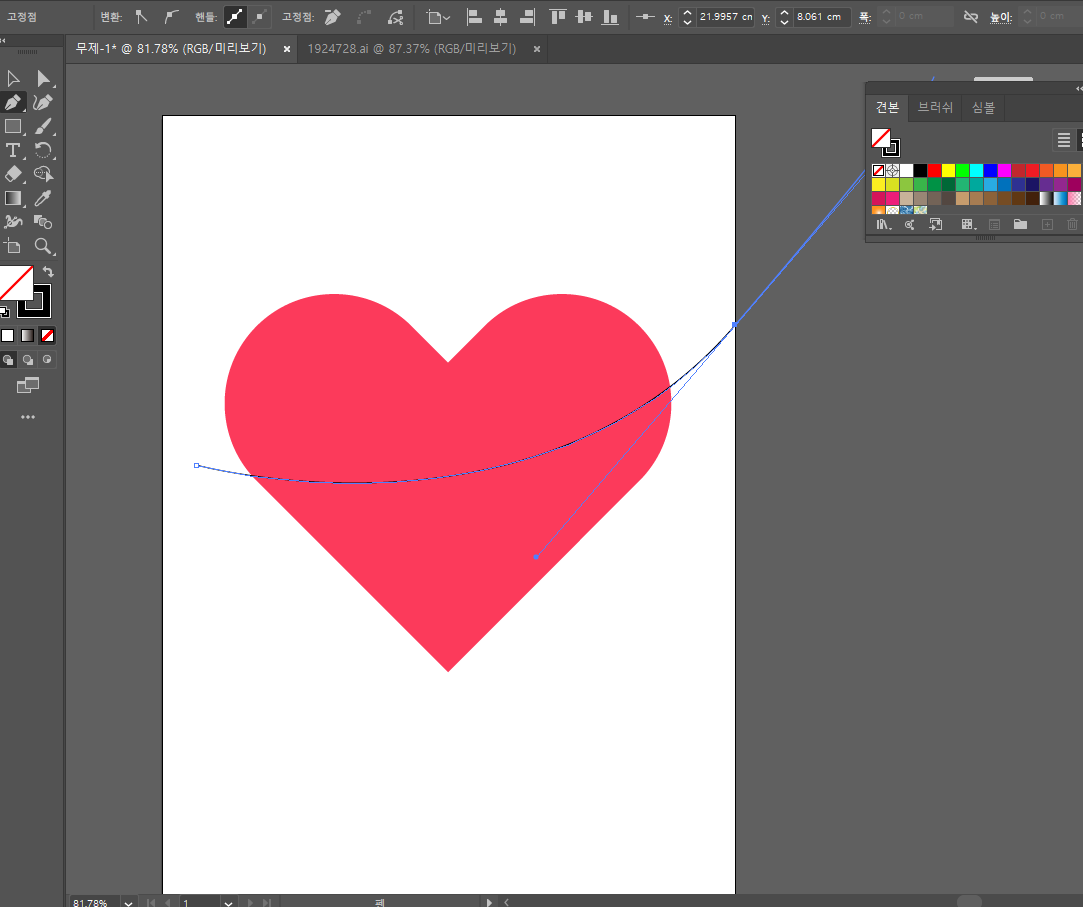Select the Rectangle tool

point(13,126)
